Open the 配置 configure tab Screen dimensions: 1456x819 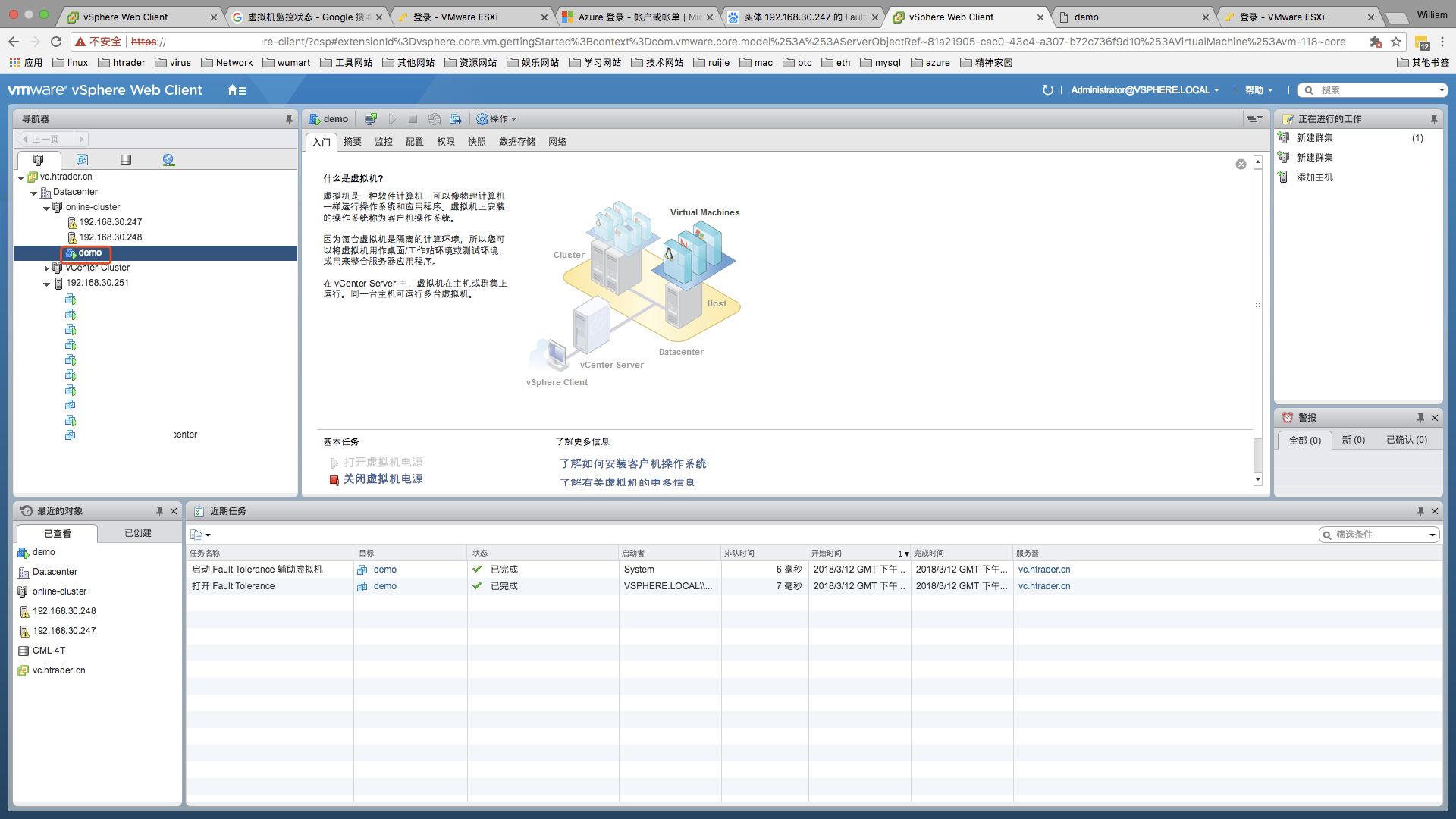(x=415, y=142)
